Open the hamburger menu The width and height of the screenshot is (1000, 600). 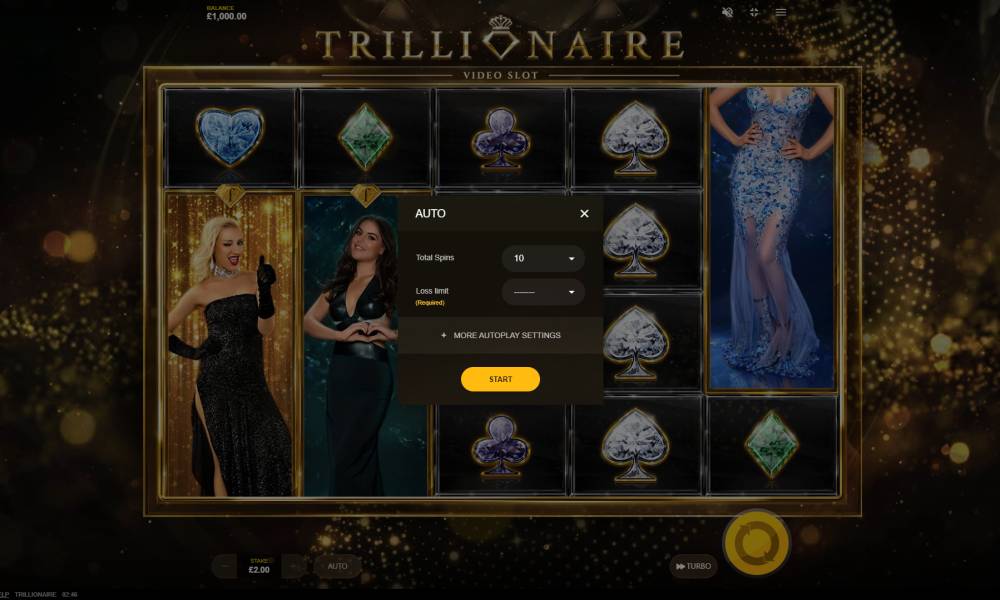781,12
